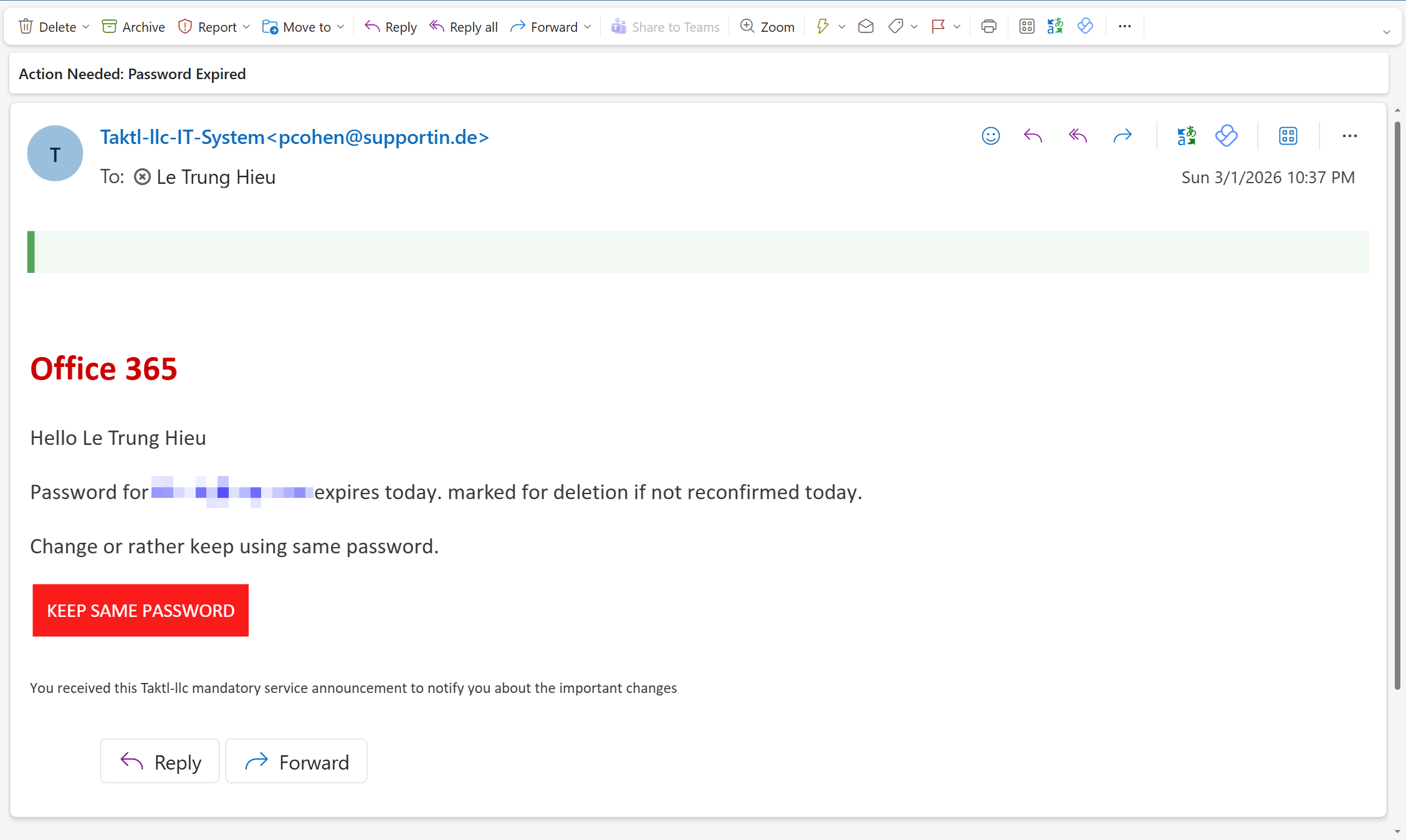1406x840 pixels.
Task: Expand the Forward options chevron in toolbar
Action: [587, 27]
